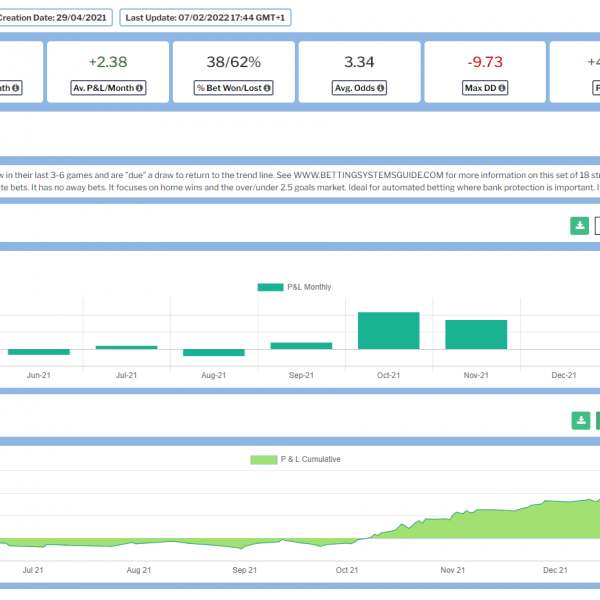Click the Nov 21 axis label in cumulative chart
This screenshot has width=600, height=600.
click(453, 570)
